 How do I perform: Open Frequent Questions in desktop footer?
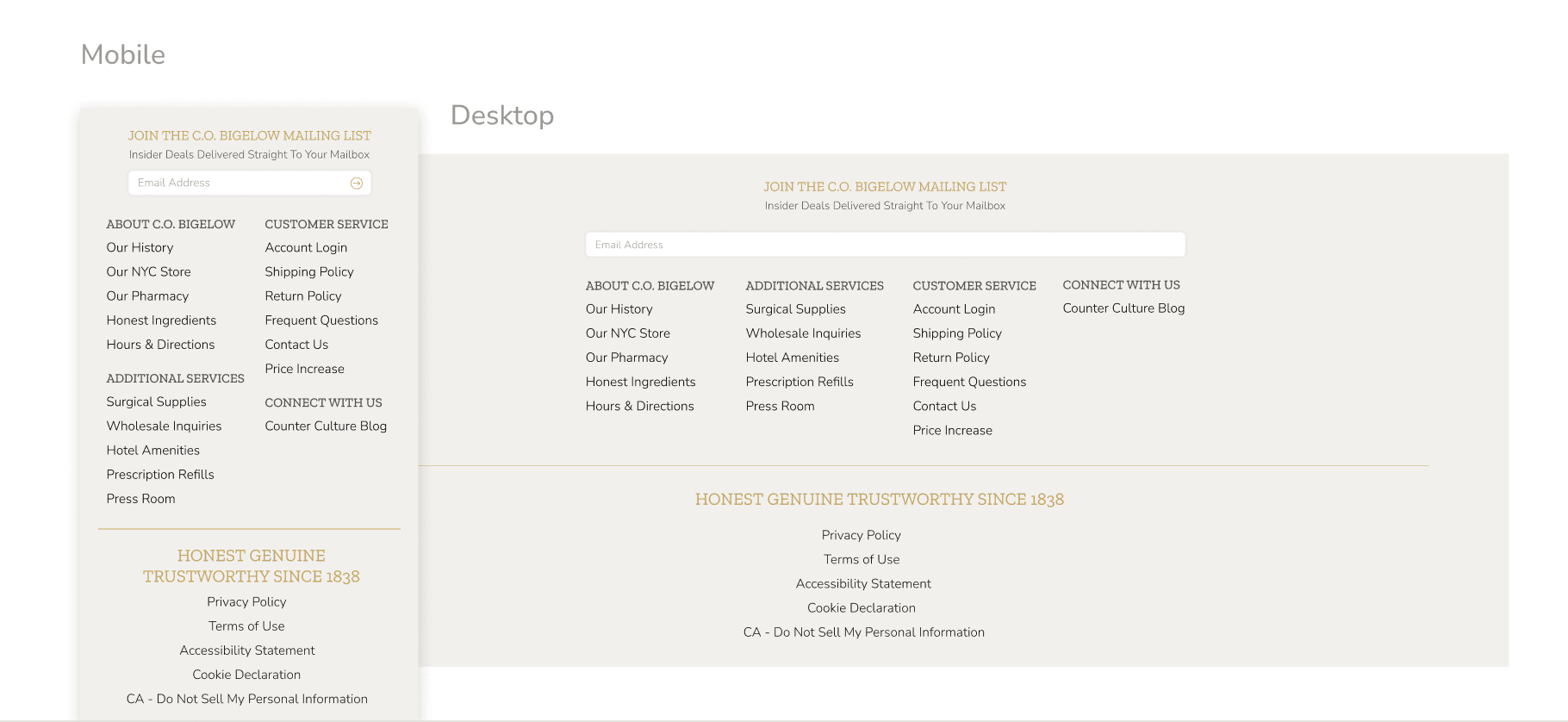(969, 381)
